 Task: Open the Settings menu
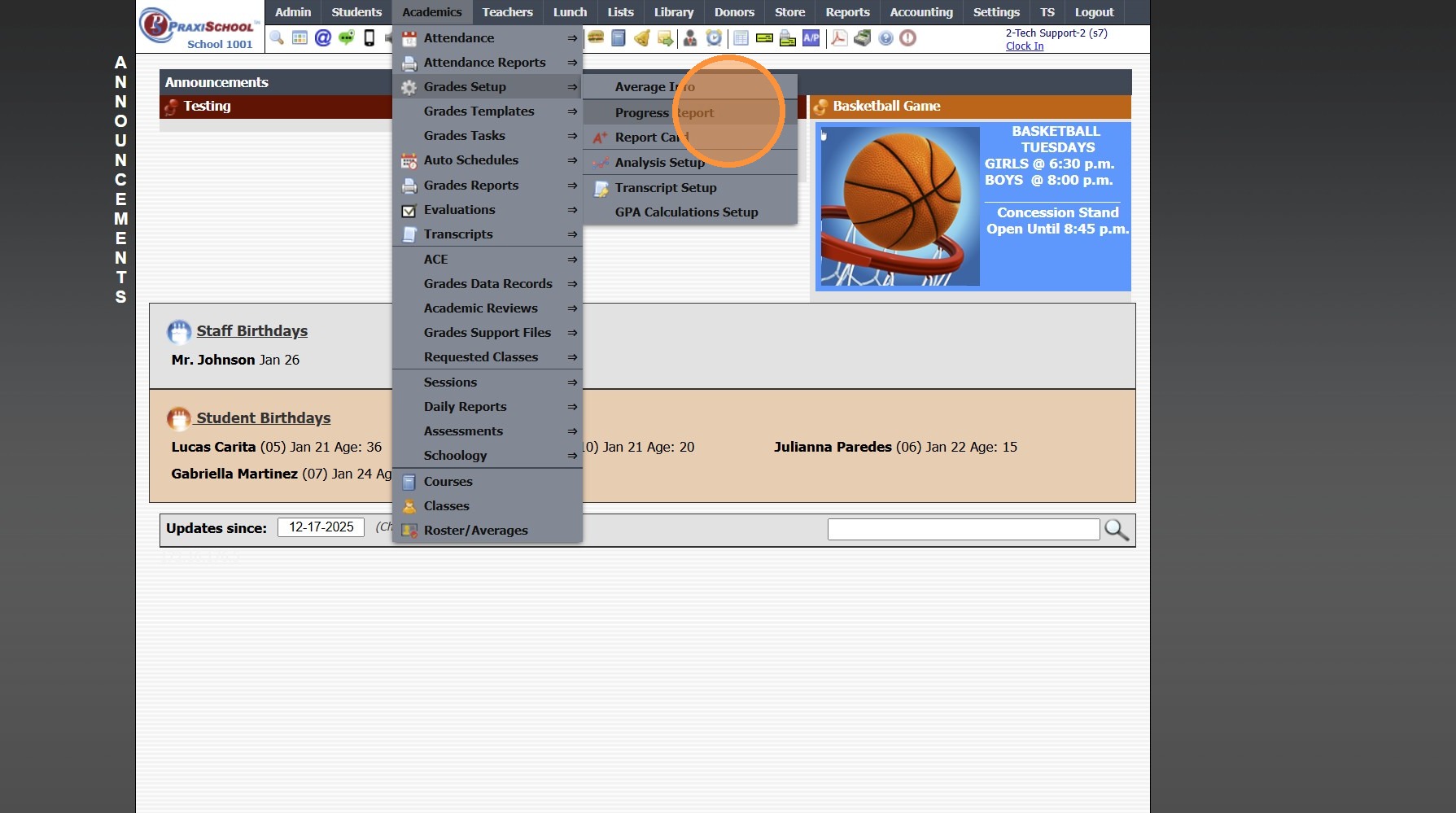click(996, 12)
